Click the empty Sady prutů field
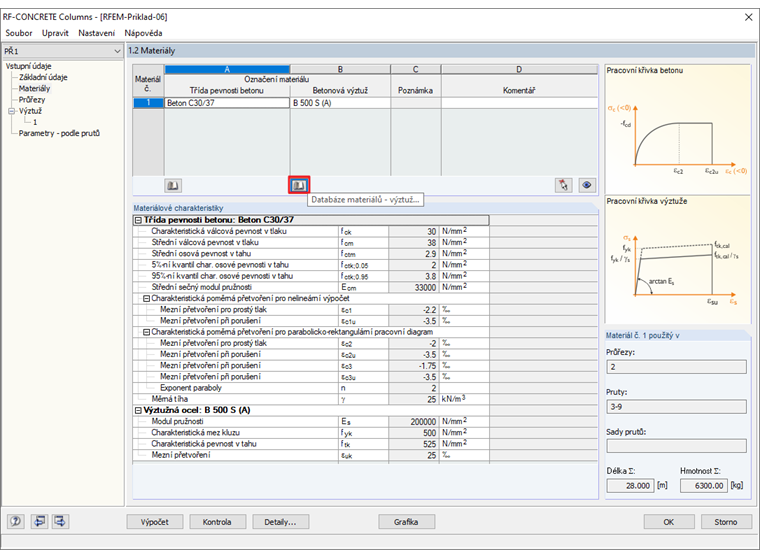Screen dimensions: 760x559 pyautogui.click(x=676, y=446)
